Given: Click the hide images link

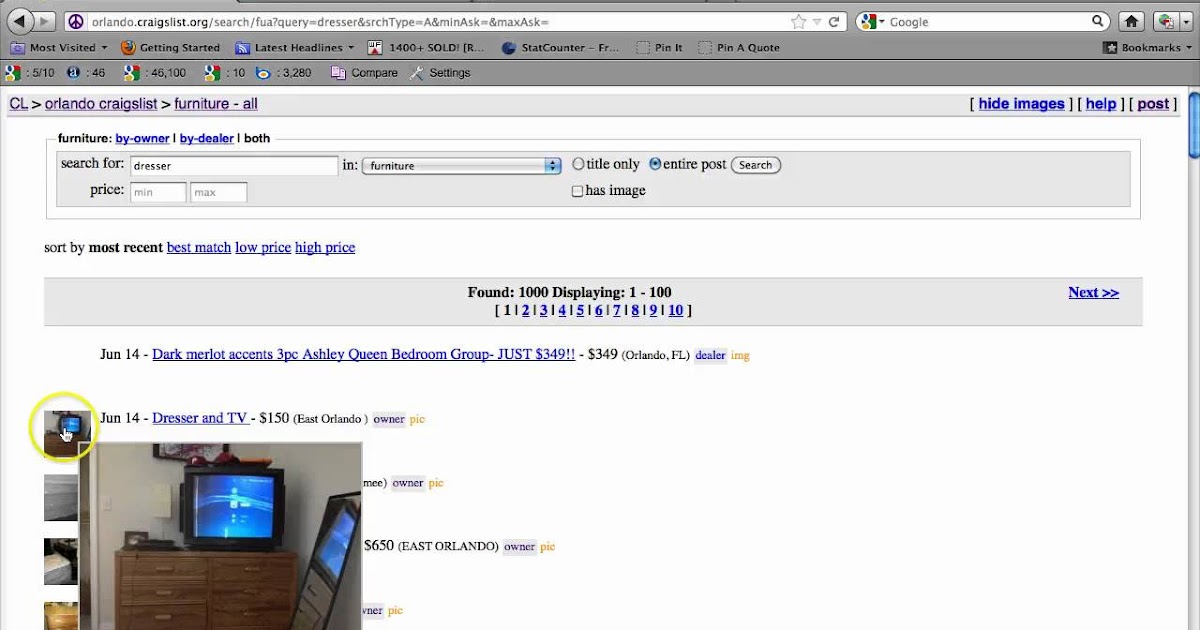Looking at the screenshot, I should (1021, 103).
